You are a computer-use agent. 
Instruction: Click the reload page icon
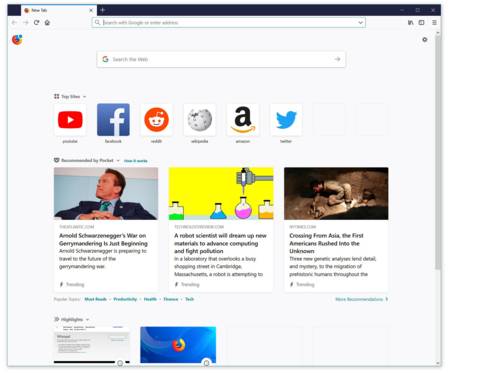[x=36, y=23]
